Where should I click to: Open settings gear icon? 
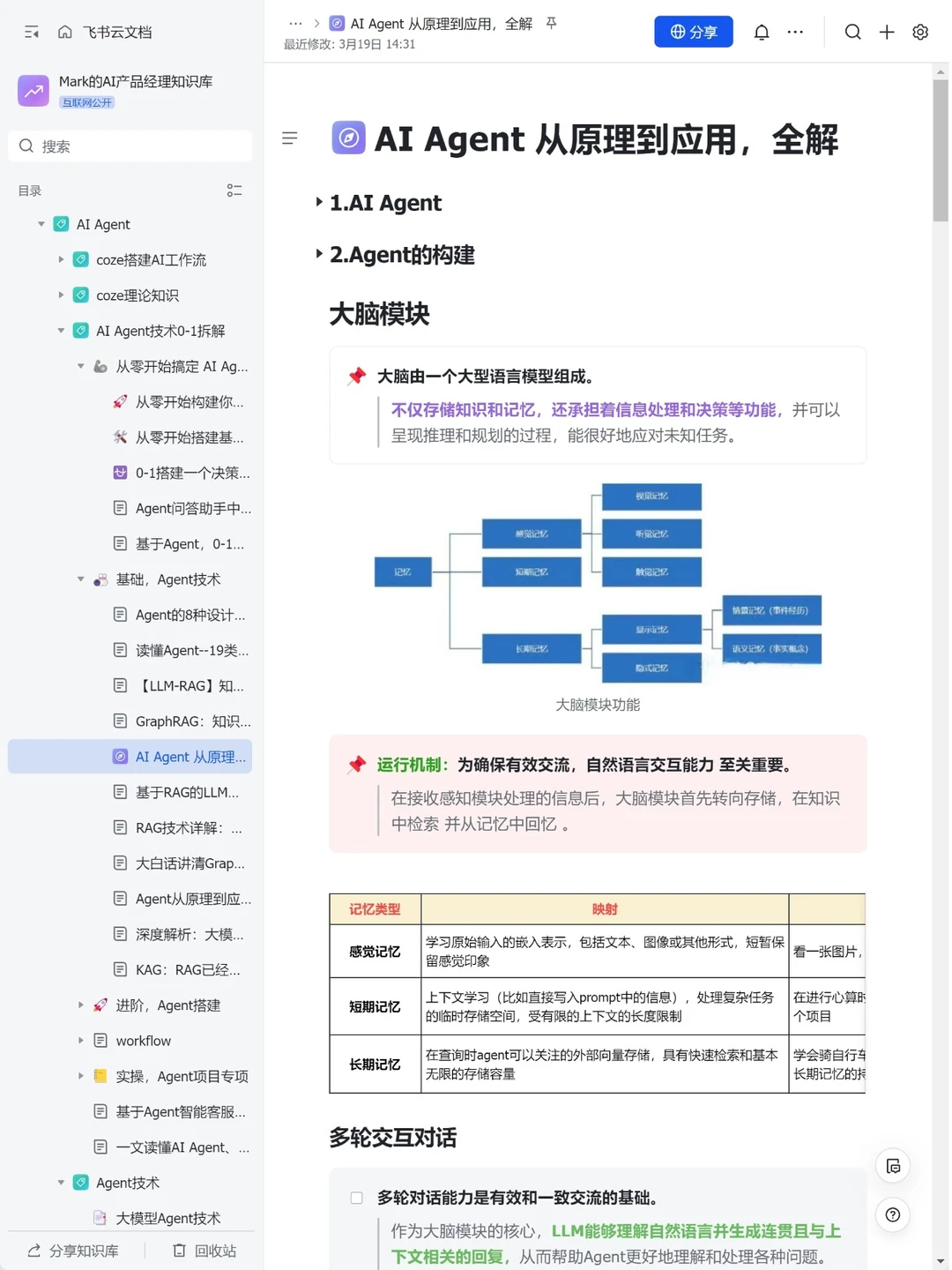tap(920, 32)
